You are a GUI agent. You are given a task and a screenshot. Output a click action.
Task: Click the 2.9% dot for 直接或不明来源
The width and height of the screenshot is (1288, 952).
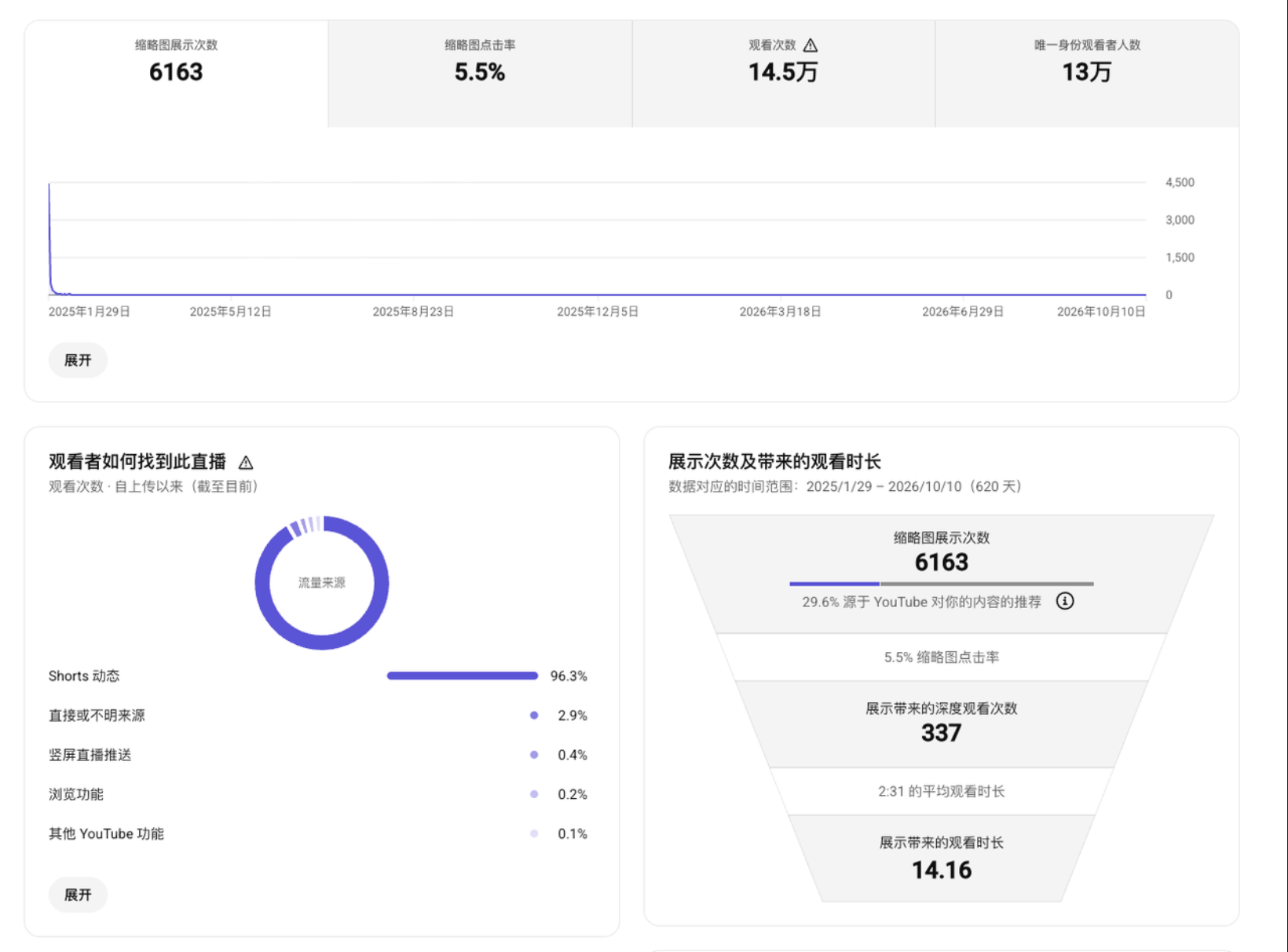pyautogui.click(x=534, y=715)
